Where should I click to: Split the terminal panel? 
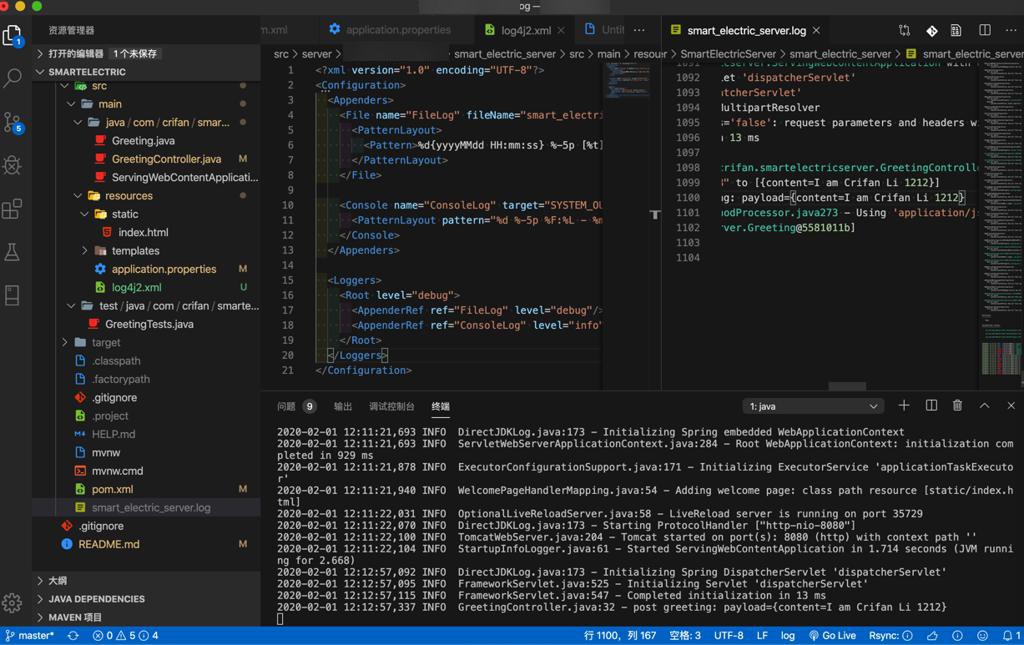pos(931,405)
